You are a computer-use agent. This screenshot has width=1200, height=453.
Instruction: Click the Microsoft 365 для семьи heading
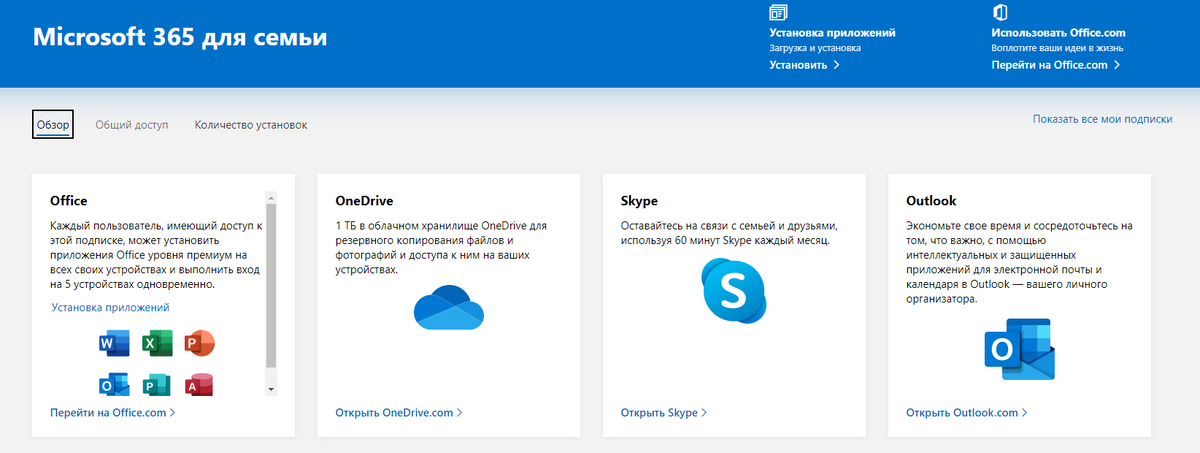click(180, 38)
